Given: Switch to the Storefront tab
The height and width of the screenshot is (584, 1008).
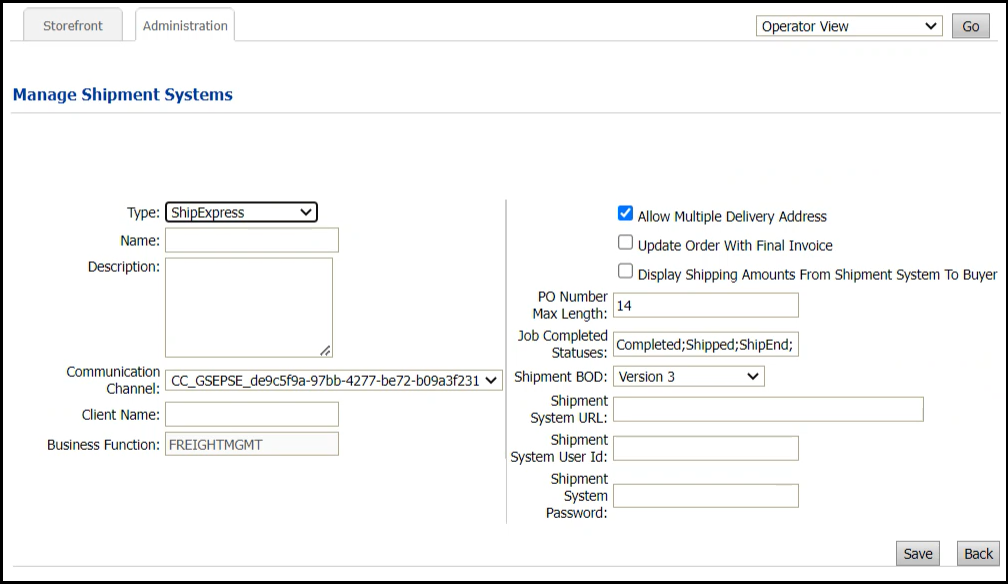Looking at the screenshot, I should [x=72, y=25].
